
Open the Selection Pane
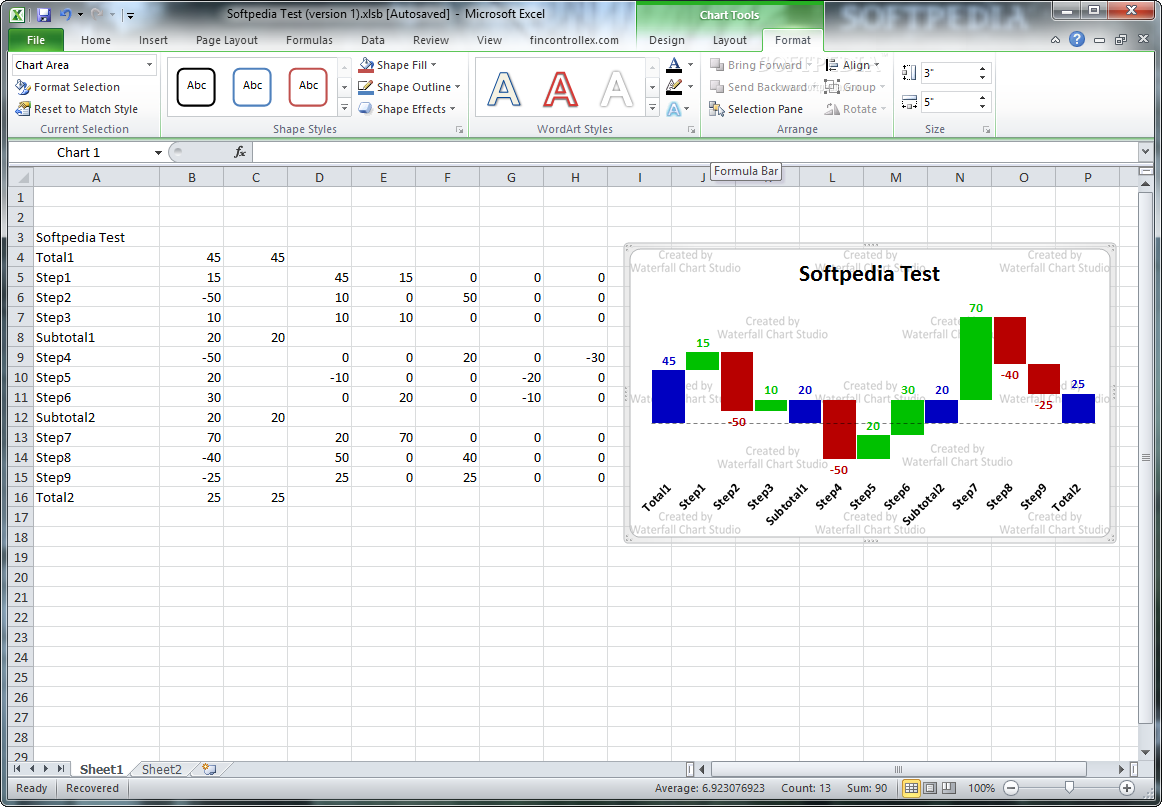click(x=756, y=109)
